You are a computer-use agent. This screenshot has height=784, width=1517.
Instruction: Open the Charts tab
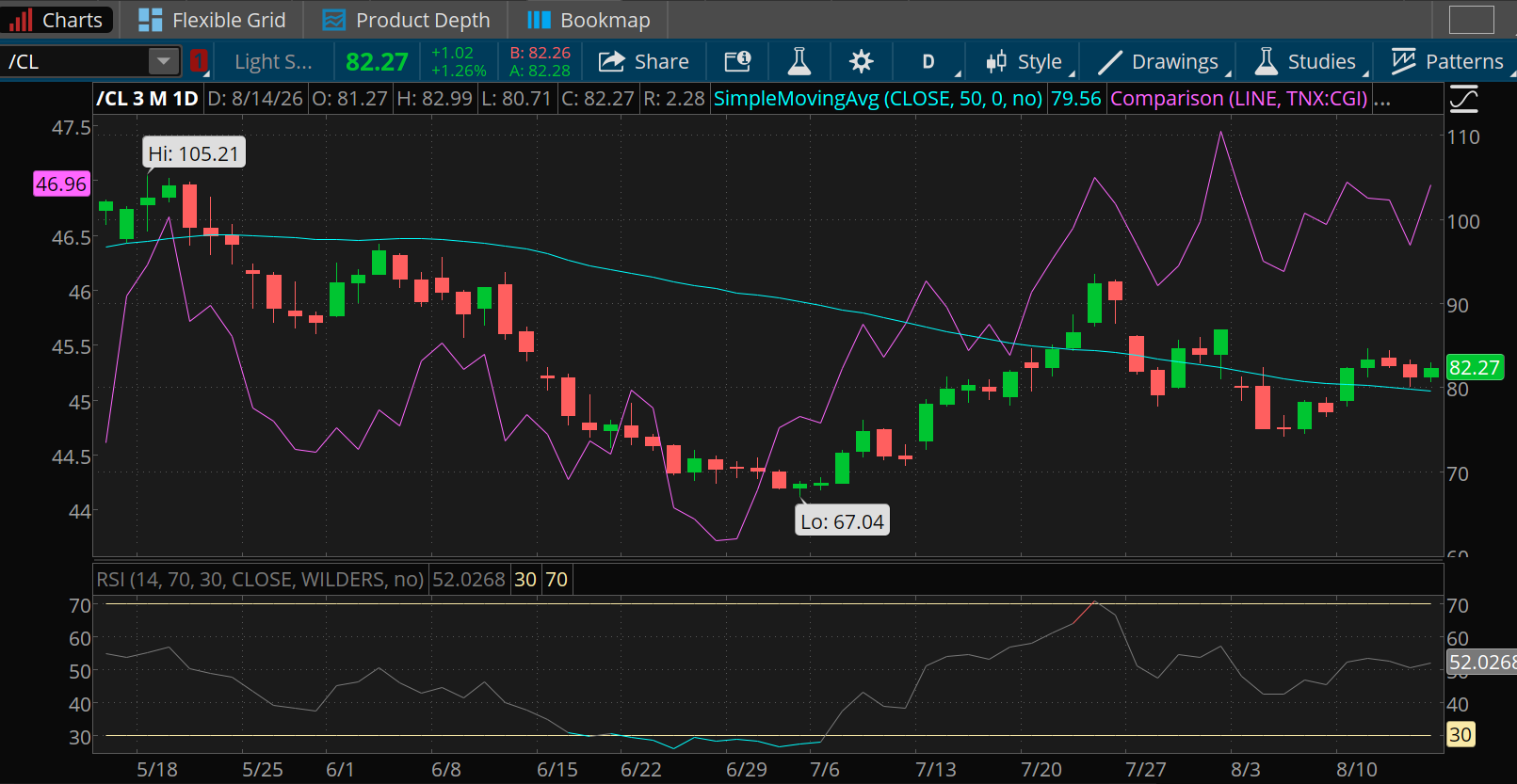point(56,20)
